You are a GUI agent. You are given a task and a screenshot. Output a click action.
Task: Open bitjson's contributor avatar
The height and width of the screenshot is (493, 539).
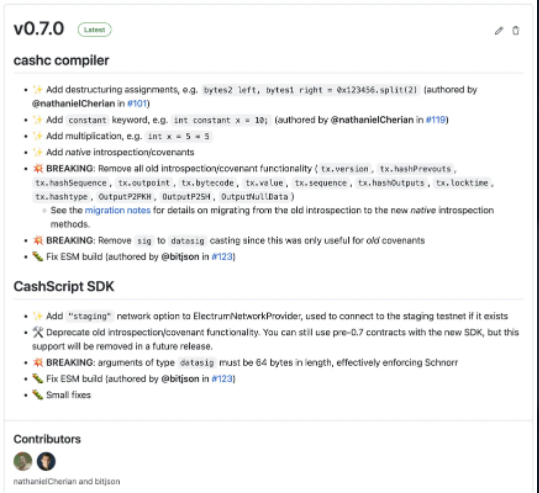click(x=46, y=461)
